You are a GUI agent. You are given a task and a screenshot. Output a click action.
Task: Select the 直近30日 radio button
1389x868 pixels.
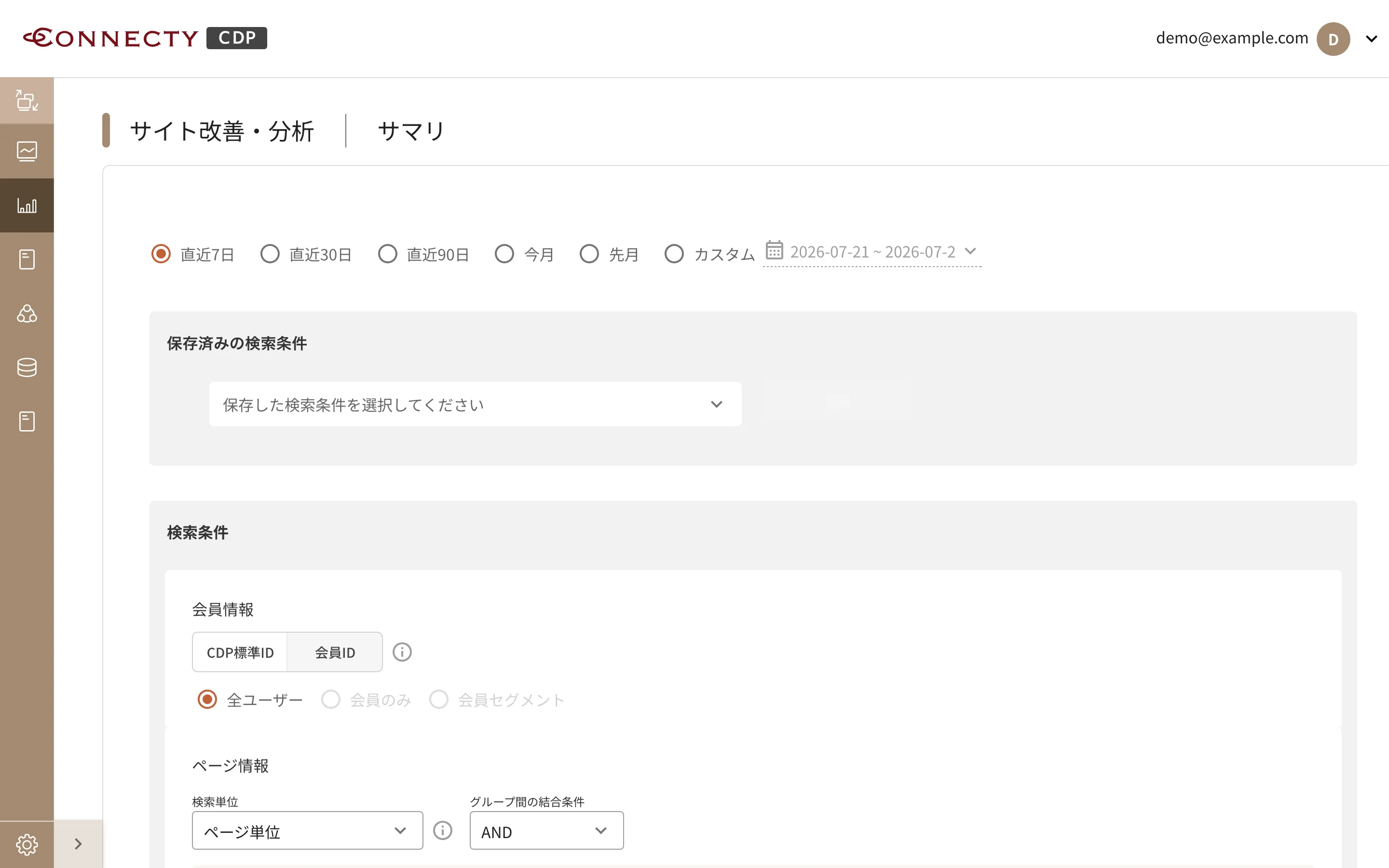pos(270,254)
